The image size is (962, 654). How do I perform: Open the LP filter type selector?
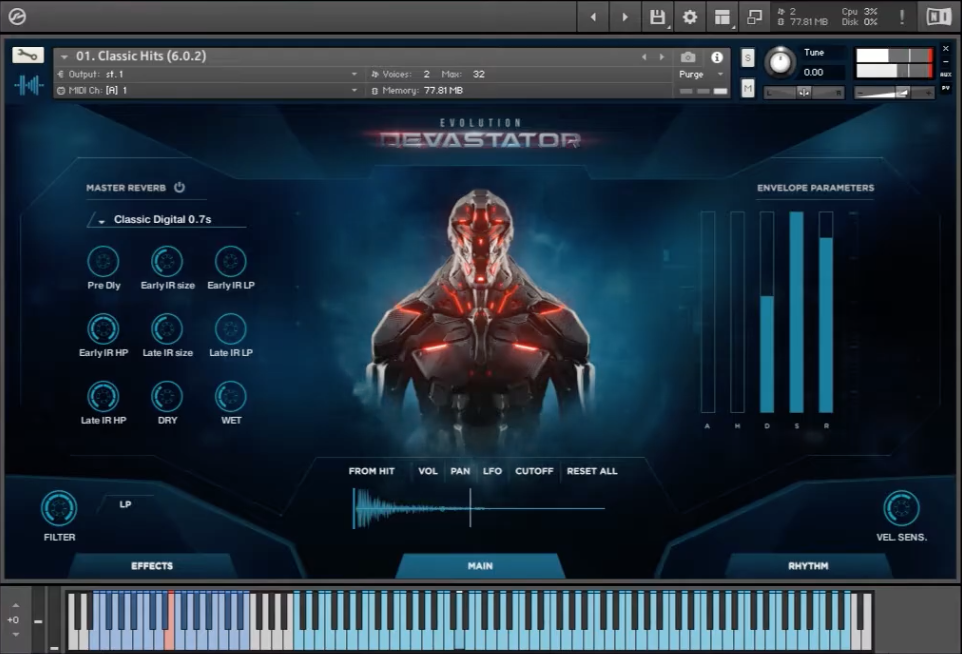click(125, 504)
